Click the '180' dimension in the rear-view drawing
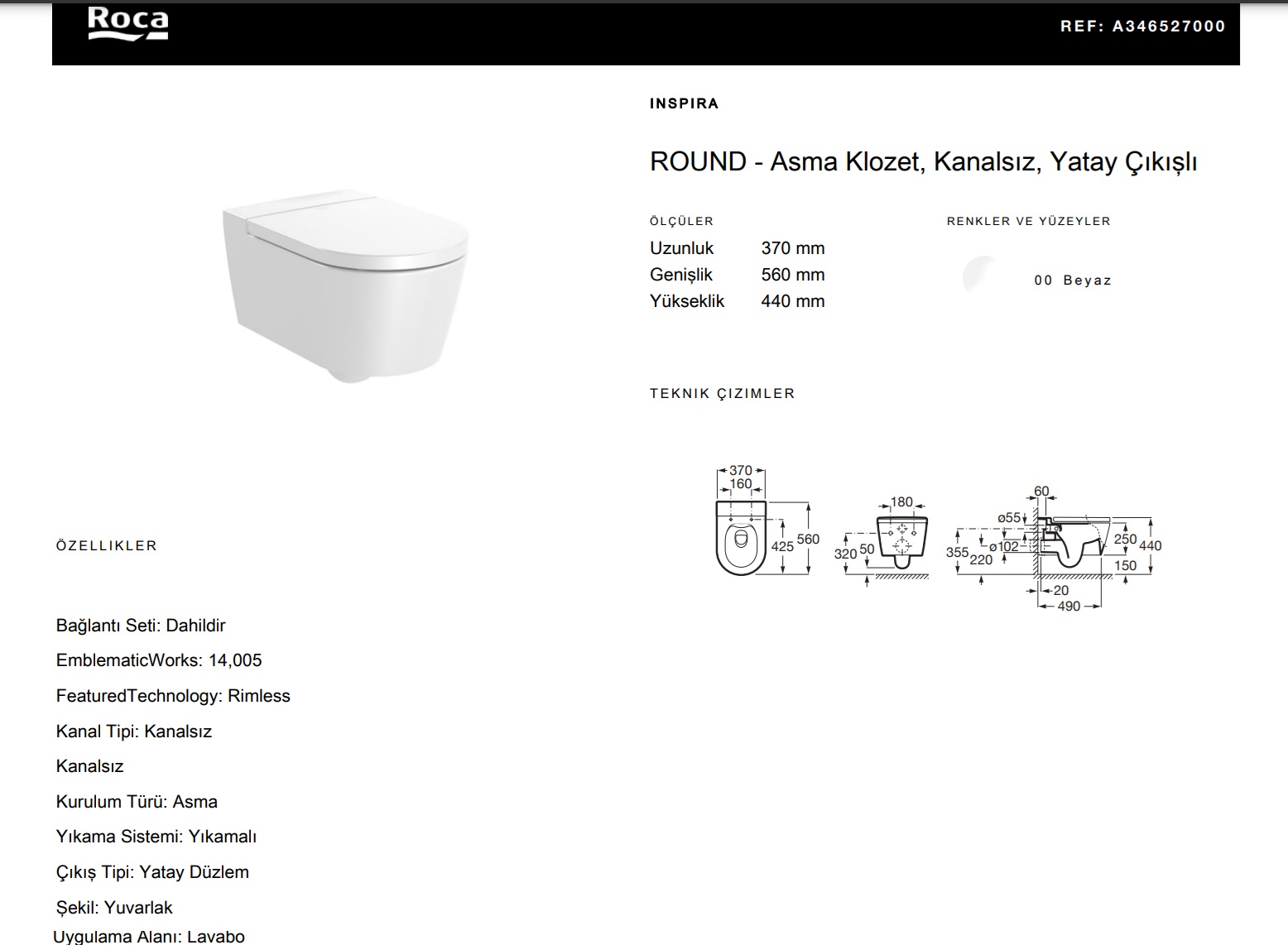This screenshot has height=945, width=1288. tap(901, 501)
